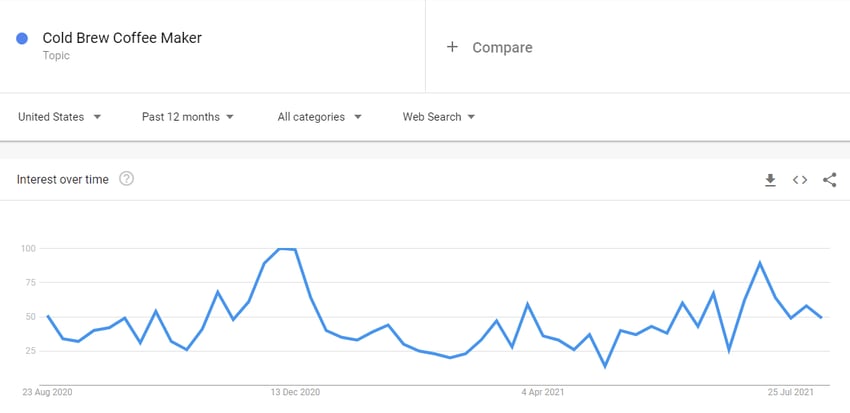The image size is (850, 413).
Task: Share the interest over time chart
Action: pyautogui.click(x=829, y=180)
